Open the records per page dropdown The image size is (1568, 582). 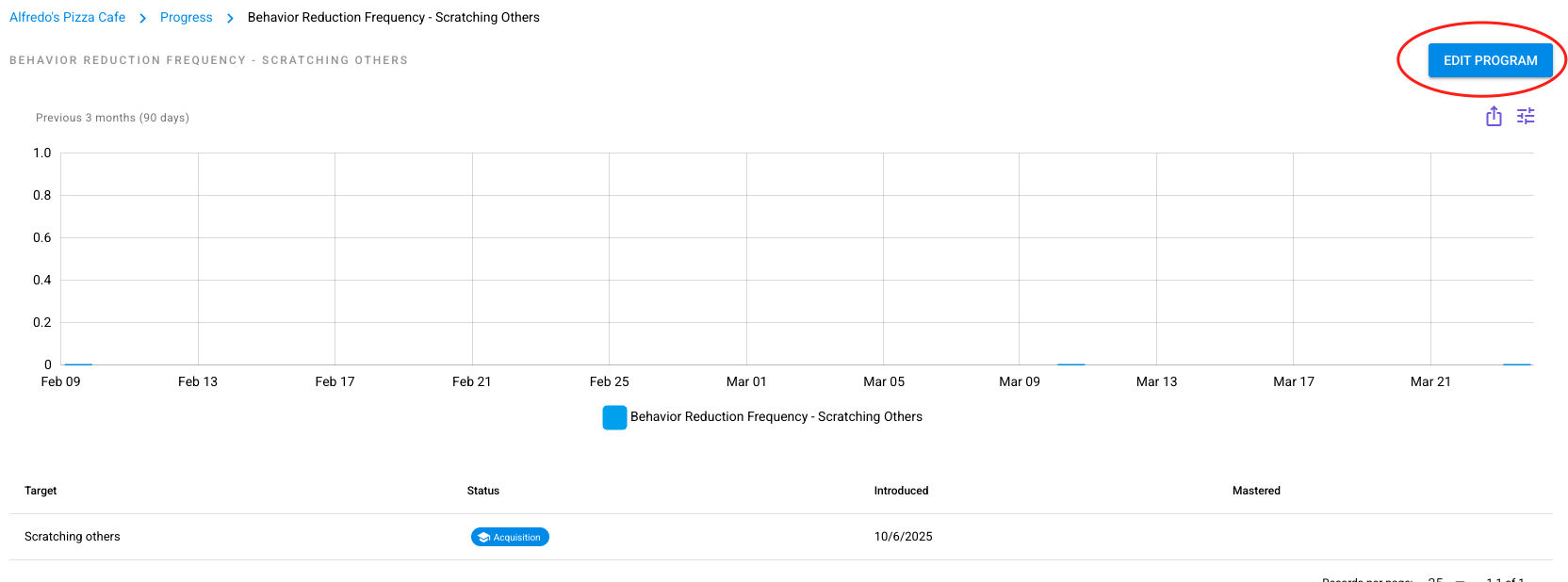pyautogui.click(x=1446, y=579)
